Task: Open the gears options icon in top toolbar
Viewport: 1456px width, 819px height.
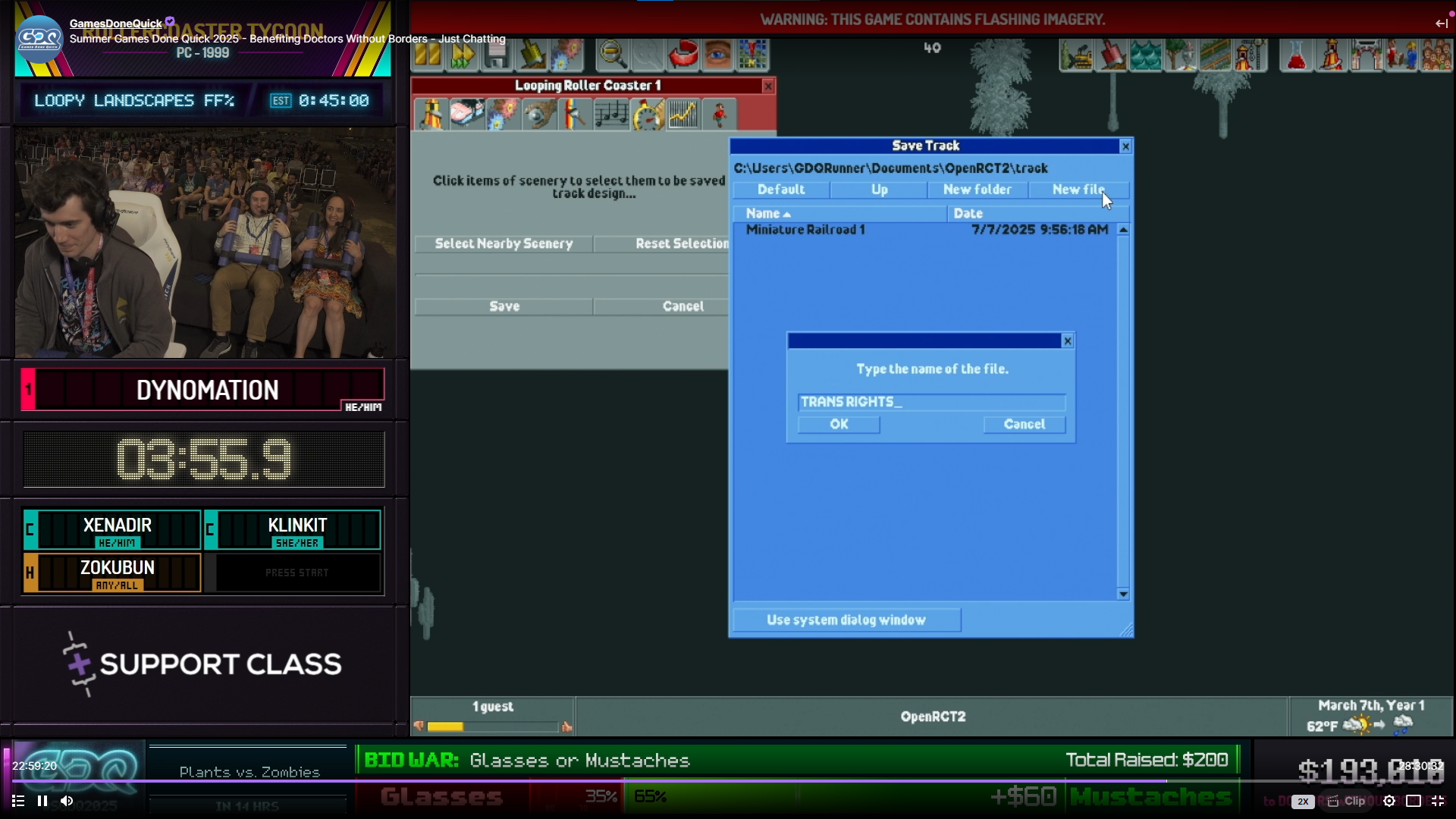Action: pos(566,55)
